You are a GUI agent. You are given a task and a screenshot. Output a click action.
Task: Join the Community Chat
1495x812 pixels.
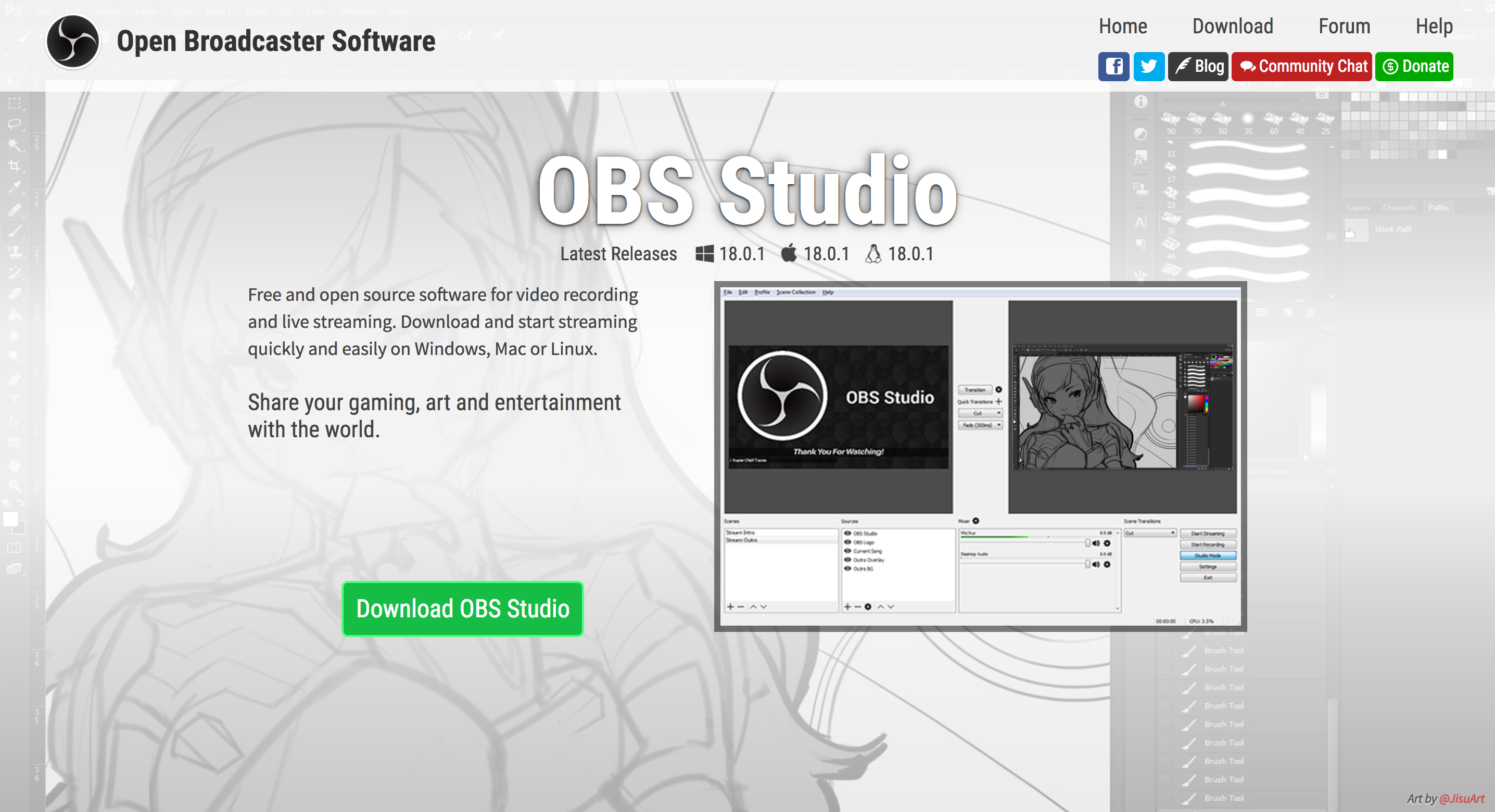click(x=1302, y=66)
